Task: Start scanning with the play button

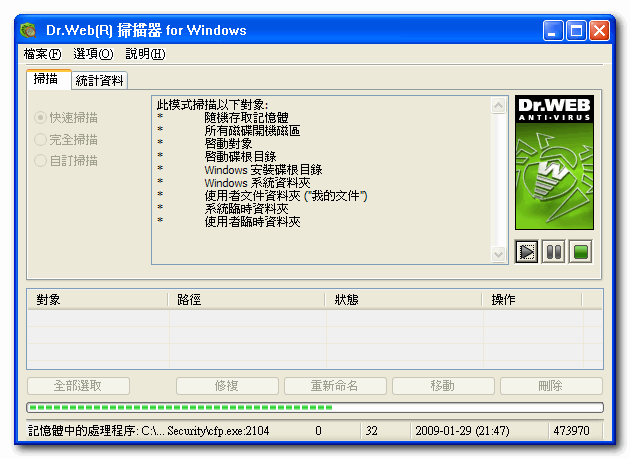Action: point(526,252)
